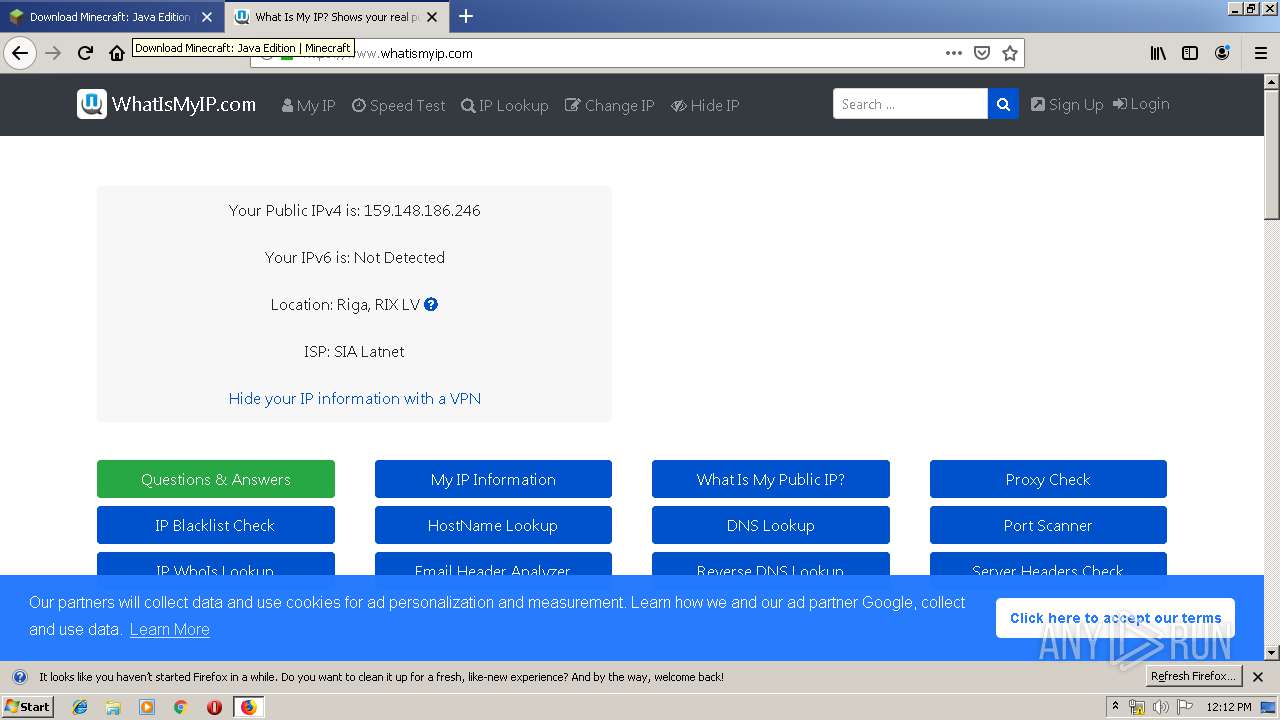Click the WhatIsMyIP.com logo
This screenshot has width=1280, height=720.
[167, 104]
